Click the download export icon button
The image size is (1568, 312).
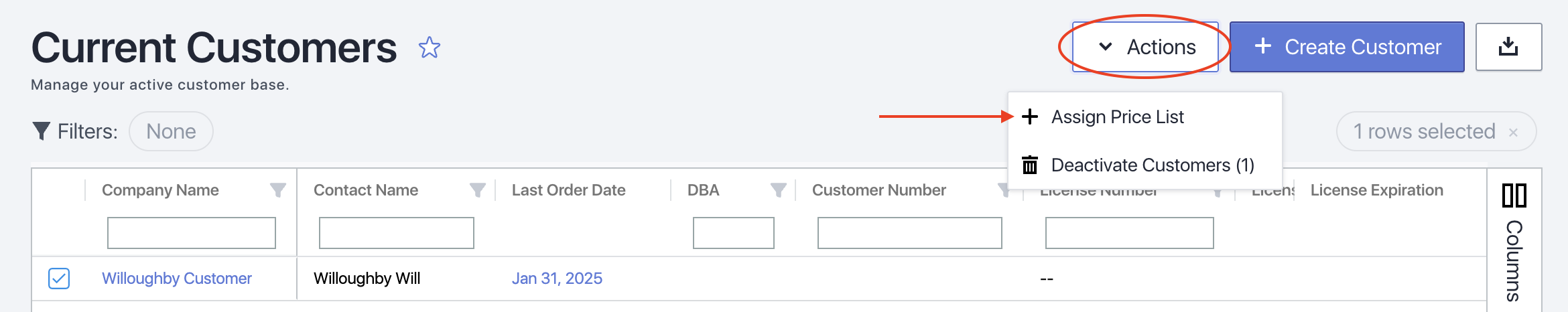coord(1508,47)
